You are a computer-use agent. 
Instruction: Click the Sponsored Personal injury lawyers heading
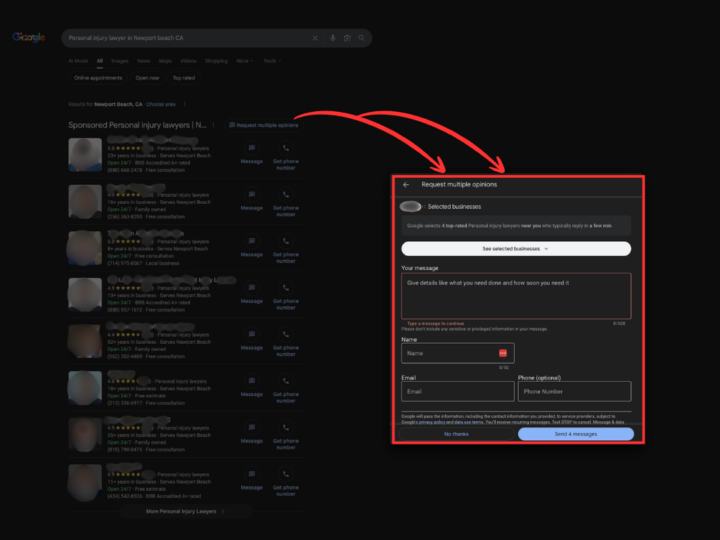coord(137,125)
